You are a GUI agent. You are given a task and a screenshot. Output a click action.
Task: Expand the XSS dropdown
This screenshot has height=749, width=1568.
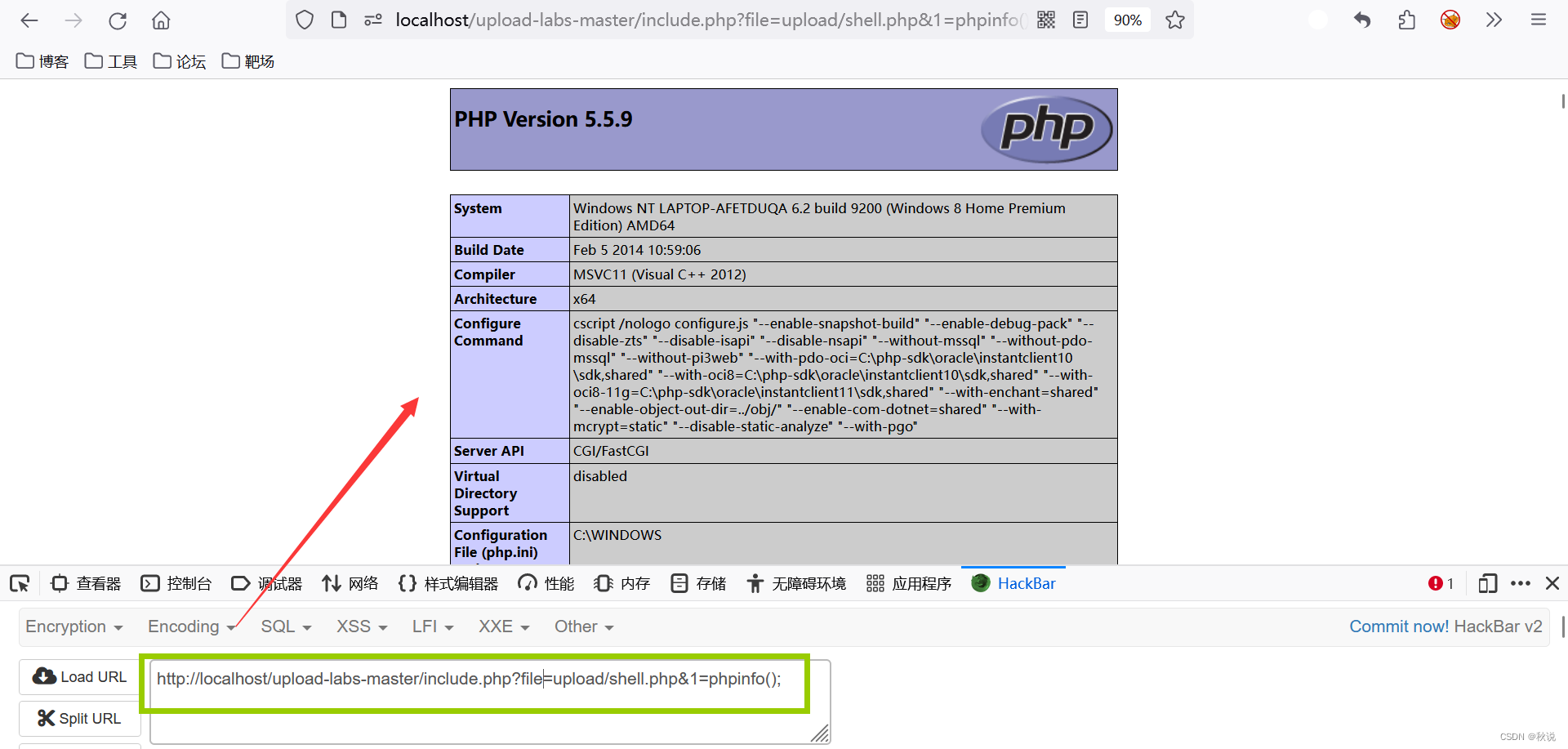(x=362, y=626)
